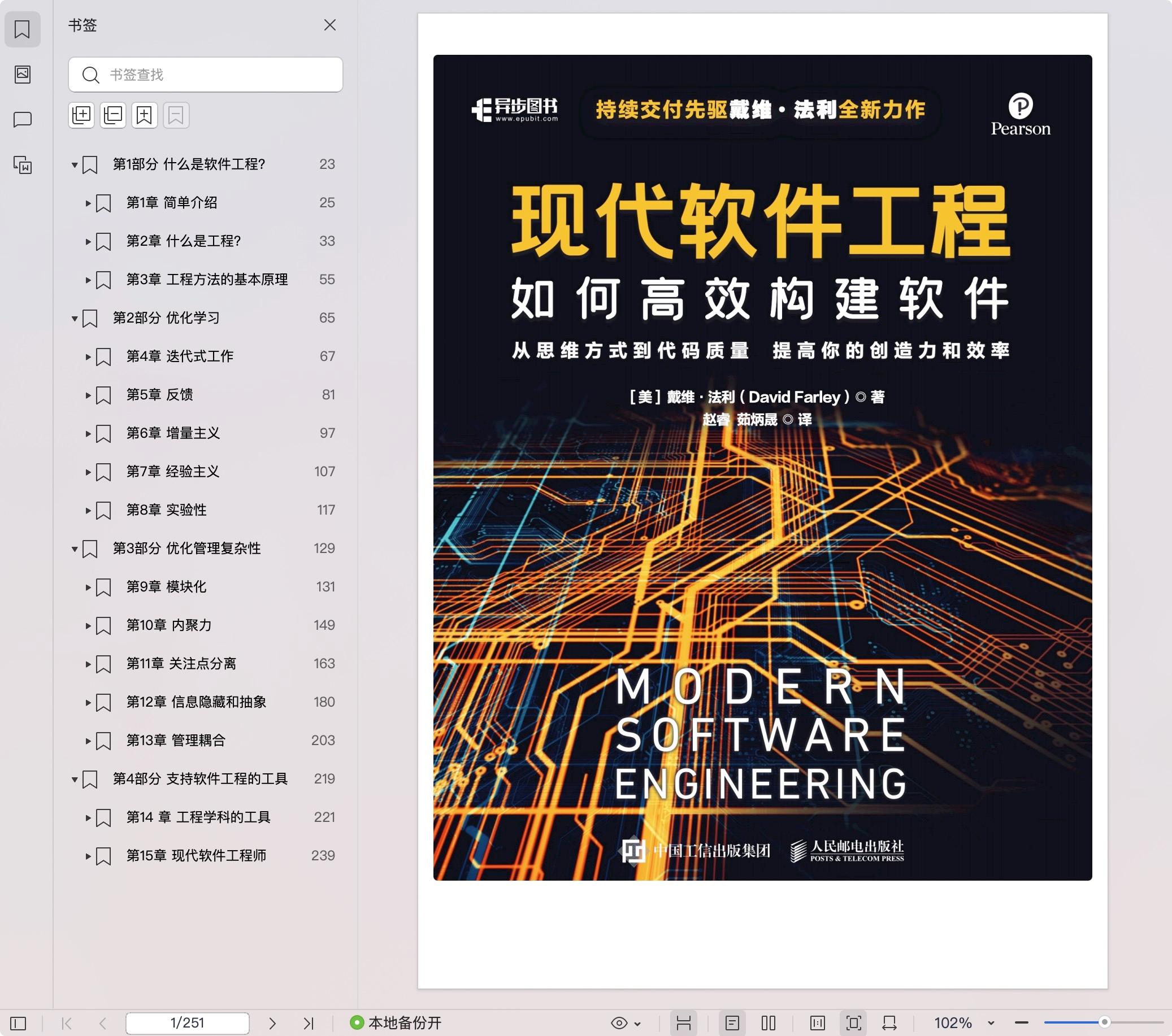Zoom out with the minus button

(1021, 1023)
